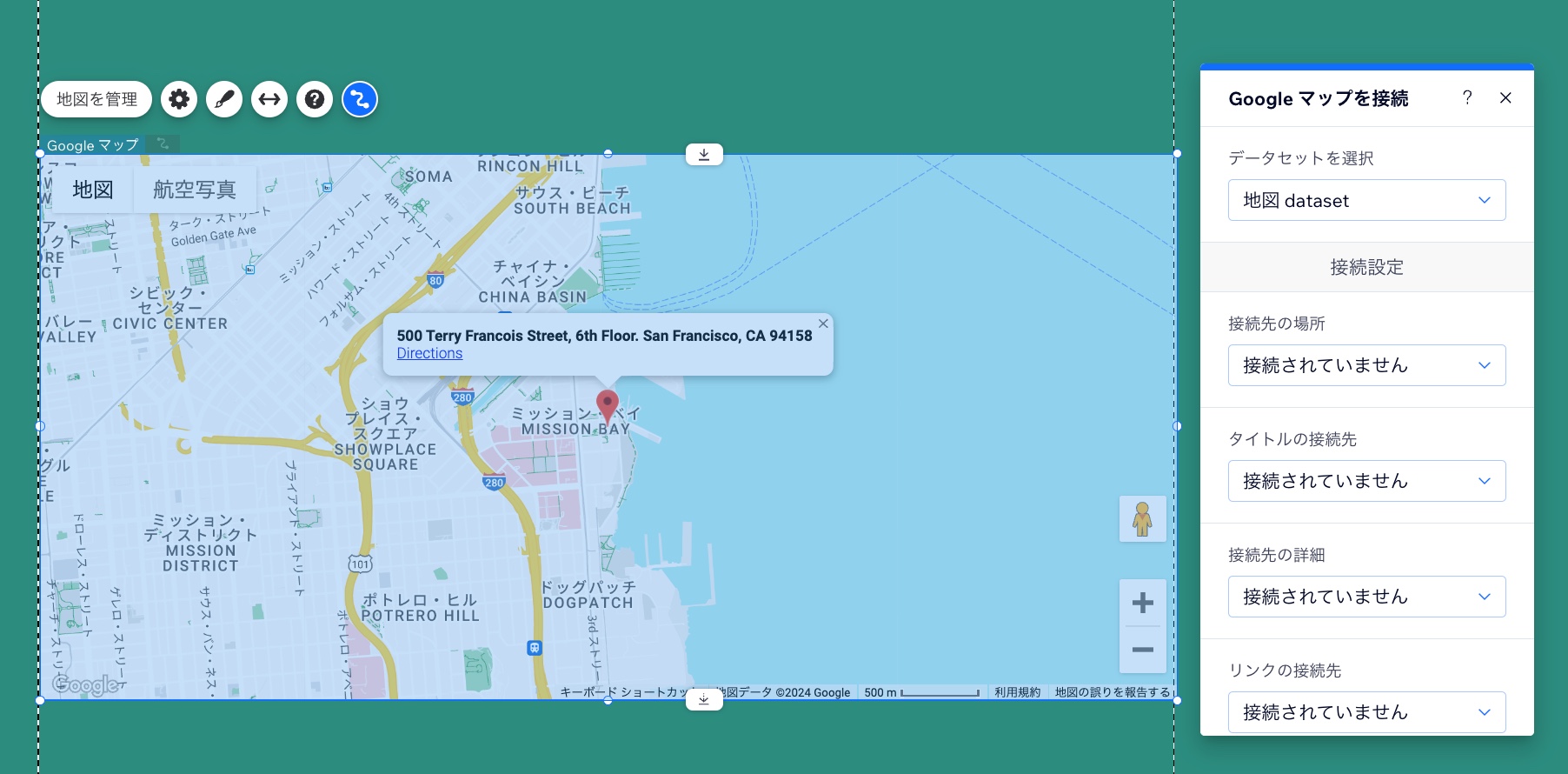
Task: Click the stretch double-arrow icon
Action: 269,99
